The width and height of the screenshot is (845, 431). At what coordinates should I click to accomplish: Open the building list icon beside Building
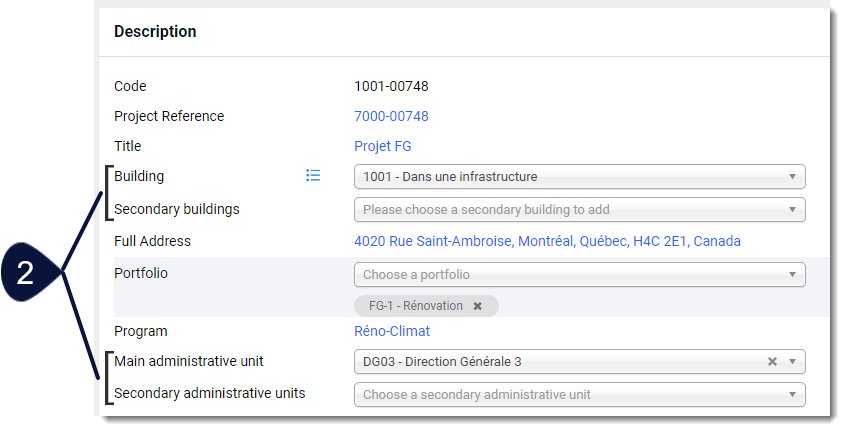[313, 175]
